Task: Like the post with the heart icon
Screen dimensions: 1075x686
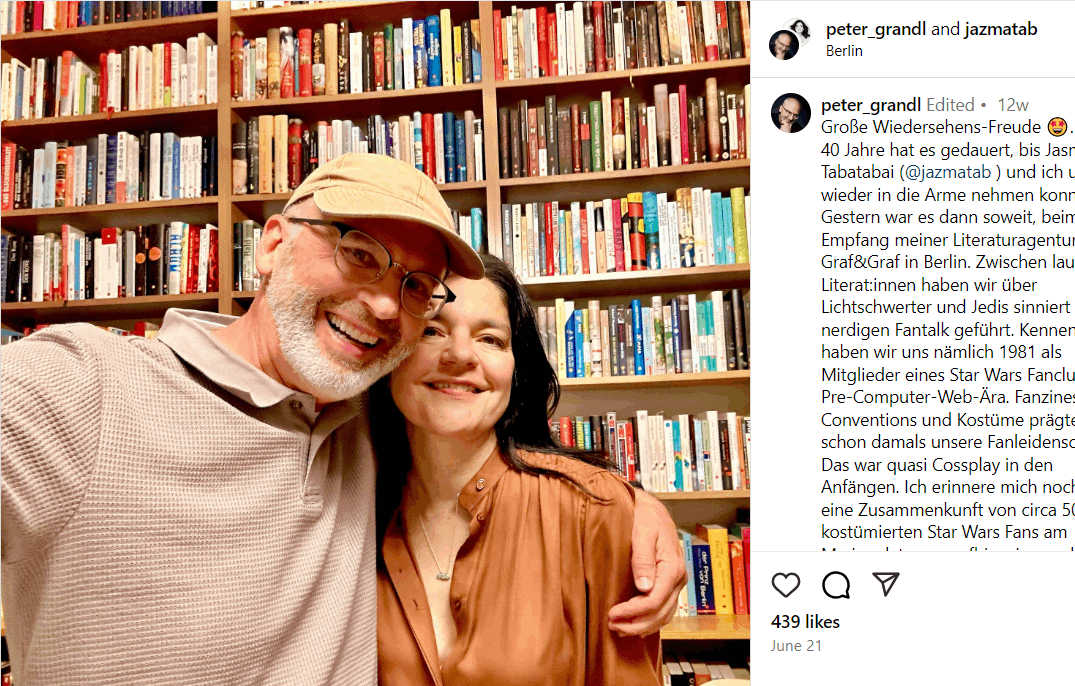Action: tap(786, 585)
